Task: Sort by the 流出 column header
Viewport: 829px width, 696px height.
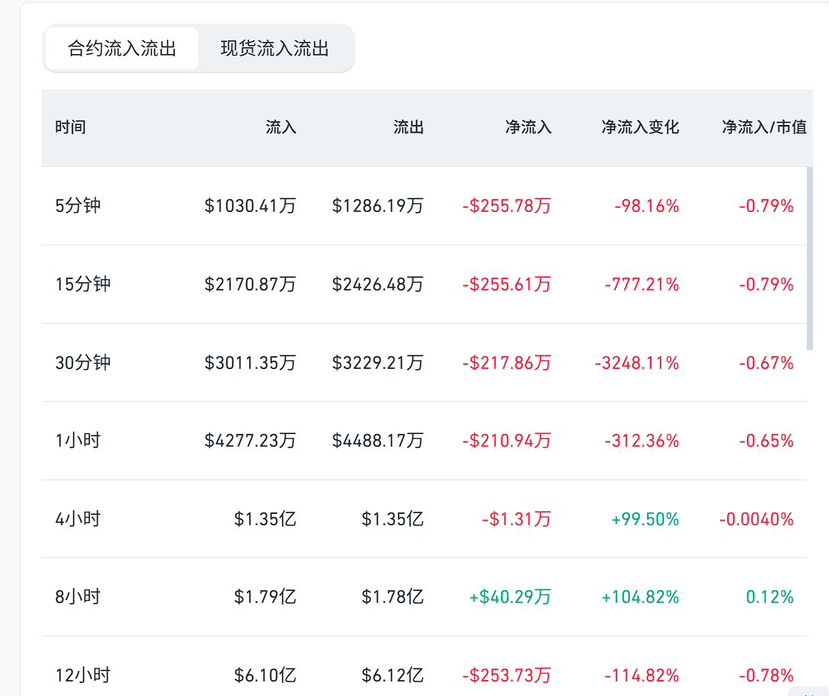Action: 408,128
